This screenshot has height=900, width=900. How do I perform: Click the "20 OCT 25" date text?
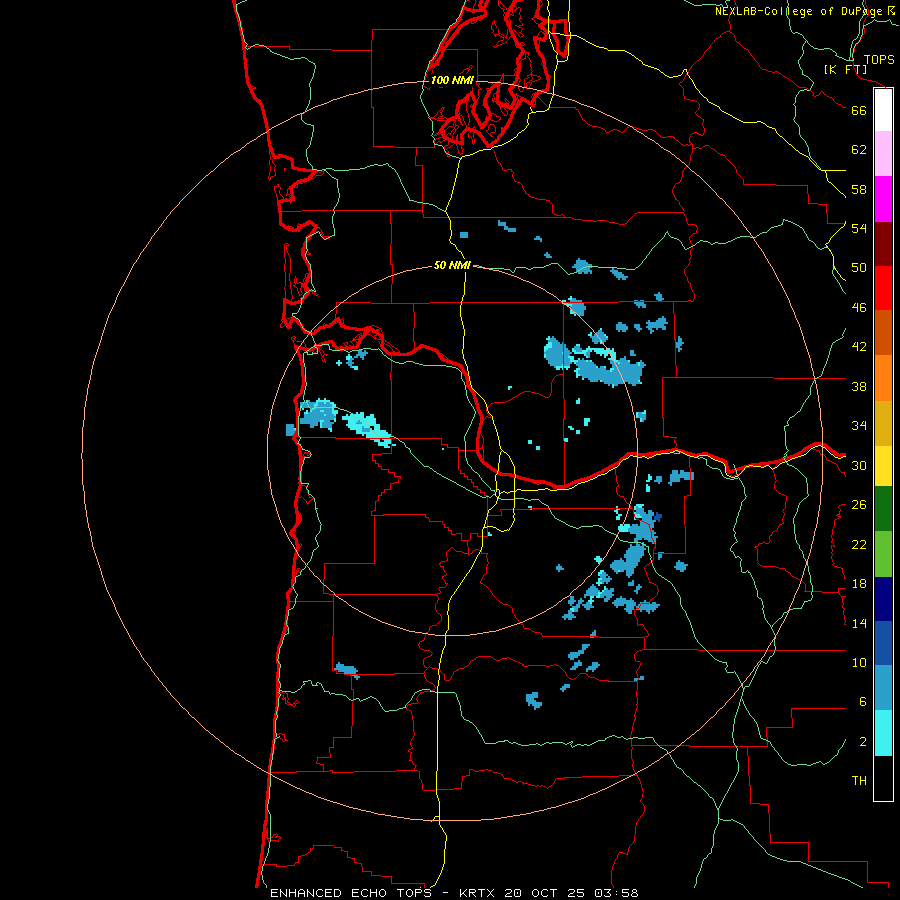(545, 893)
